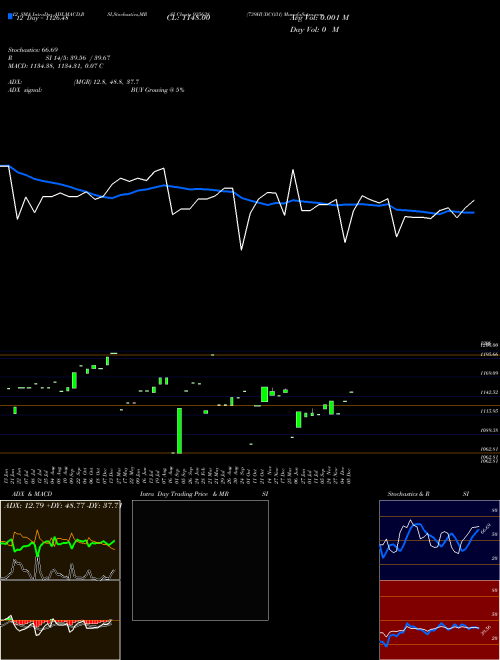Click the 12 Day SMA value label
Viewport: 500px width, 660px height.
click(41, 18)
